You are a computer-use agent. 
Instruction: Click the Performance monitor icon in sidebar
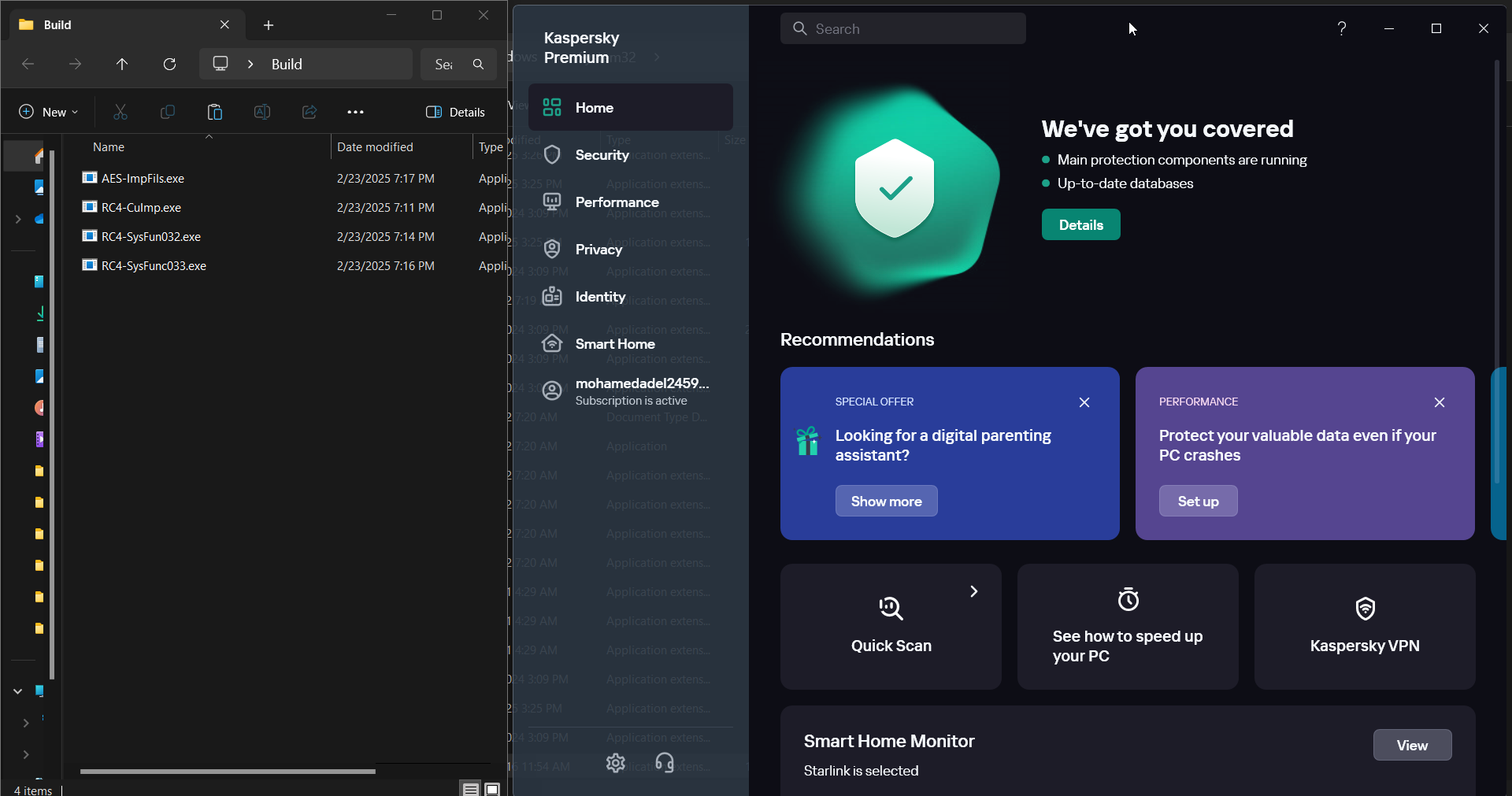(552, 202)
